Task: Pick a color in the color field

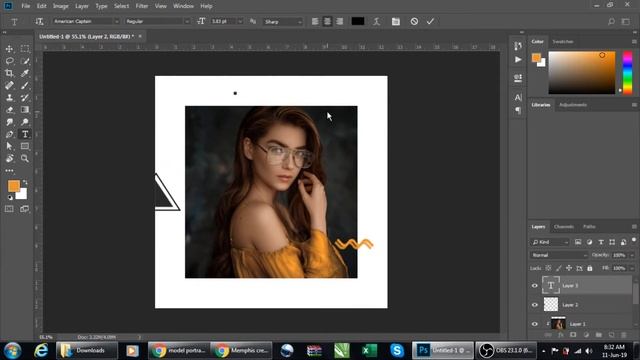Action: coord(582,73)
